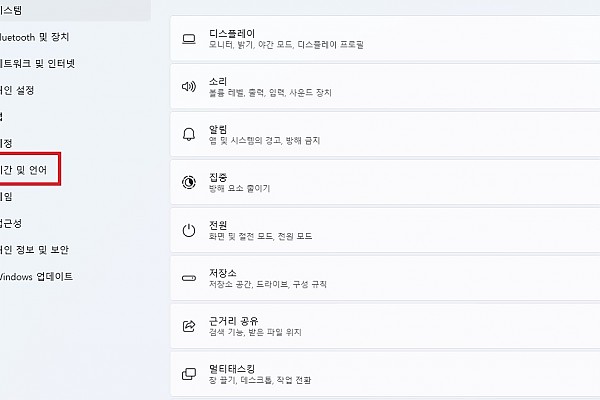The width and height of the screenshot is (600, 400).
Task: Select 접근성 in the sidebar
Action: pos(11,223)
